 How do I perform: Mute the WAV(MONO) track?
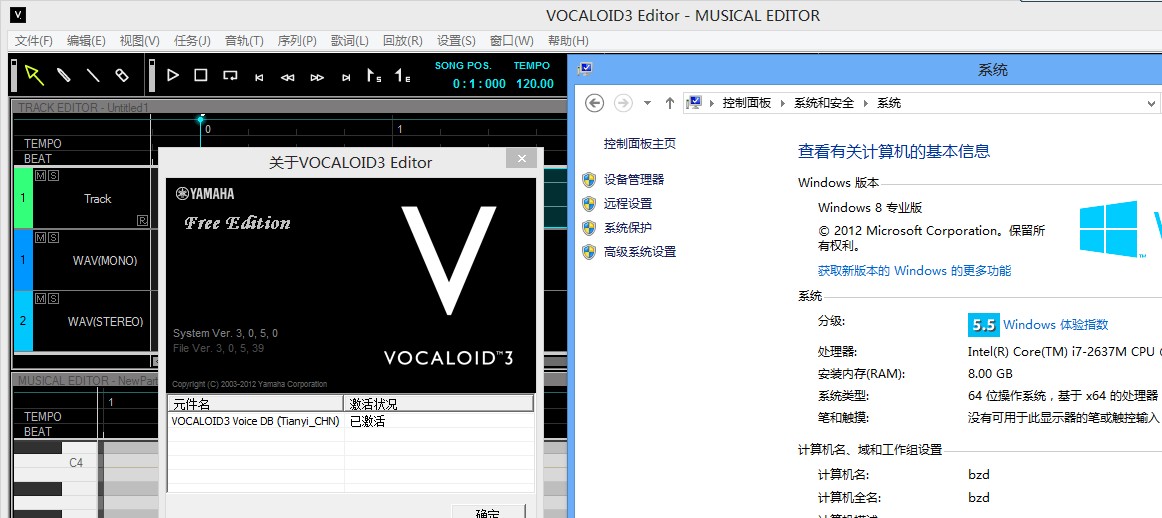(x=40, y=237)
